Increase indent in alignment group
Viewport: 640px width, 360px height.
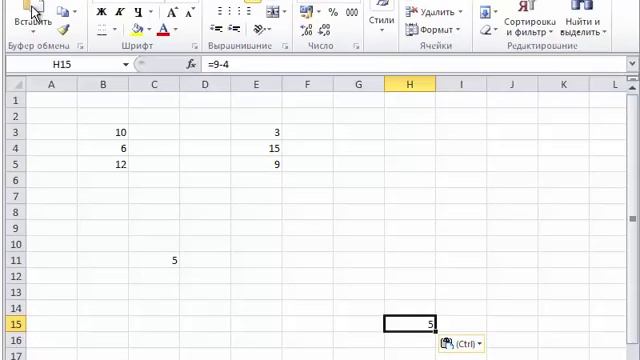point(234,29)
